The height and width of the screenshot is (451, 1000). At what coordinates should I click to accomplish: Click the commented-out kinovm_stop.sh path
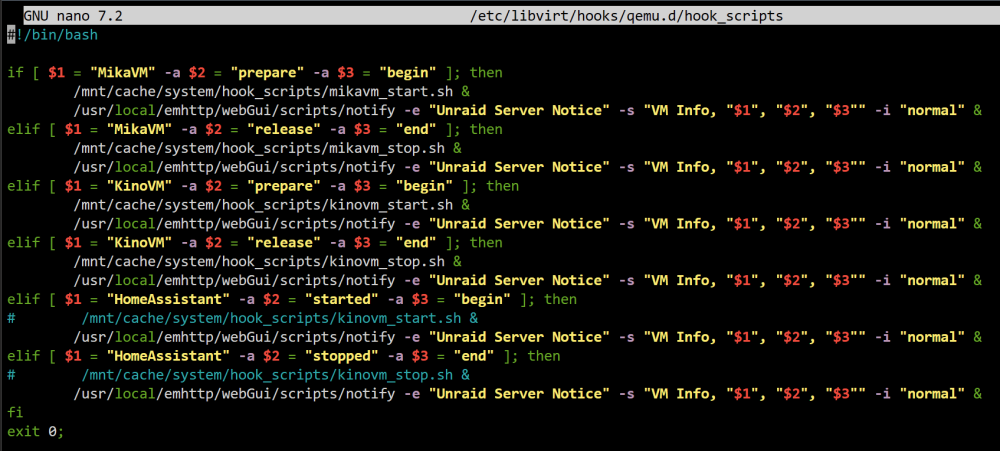click(x=268, y=375)
